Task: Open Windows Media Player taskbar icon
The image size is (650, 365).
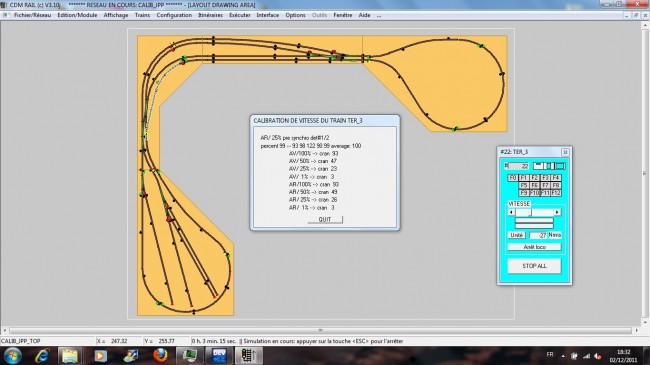Action: (x=100, y=355)
